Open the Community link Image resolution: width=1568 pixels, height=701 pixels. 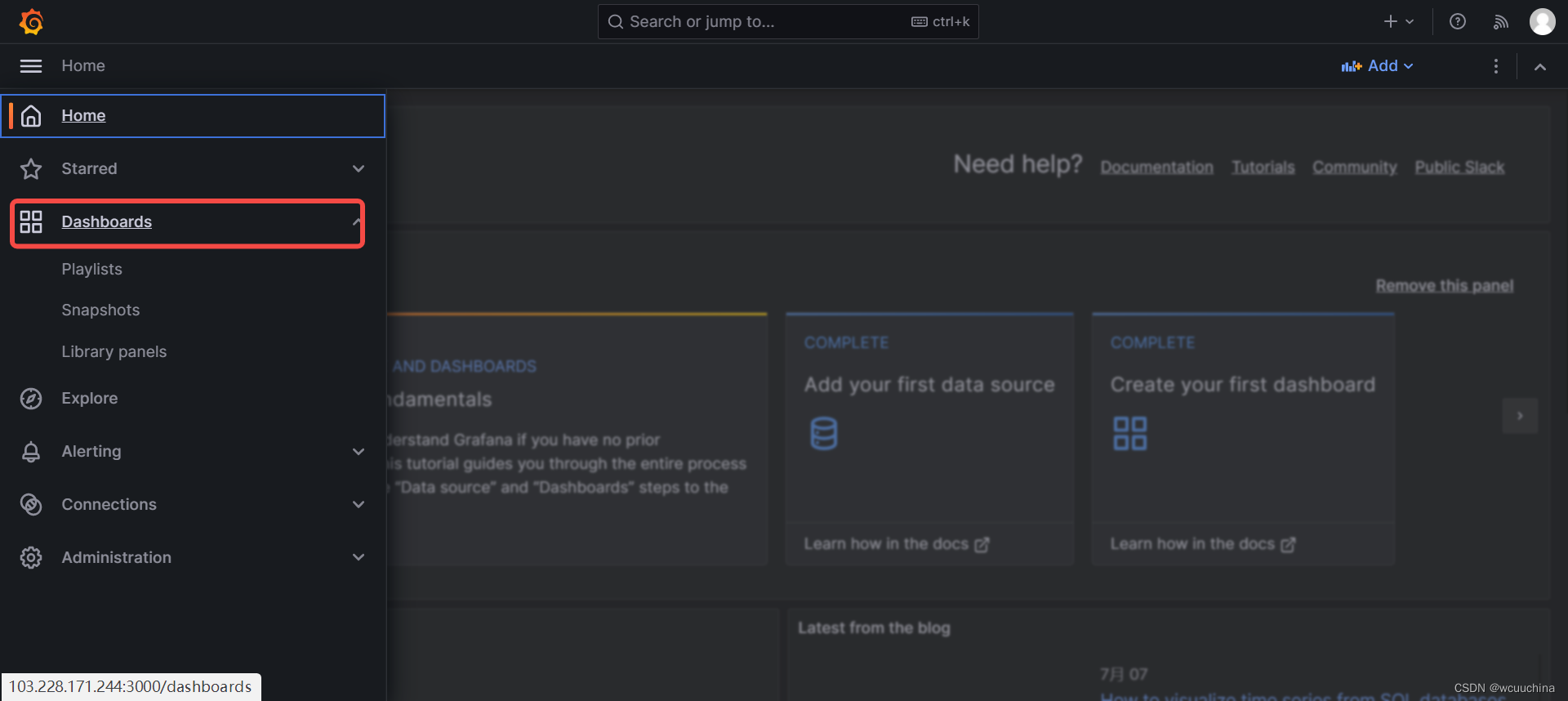point(1354,167)
